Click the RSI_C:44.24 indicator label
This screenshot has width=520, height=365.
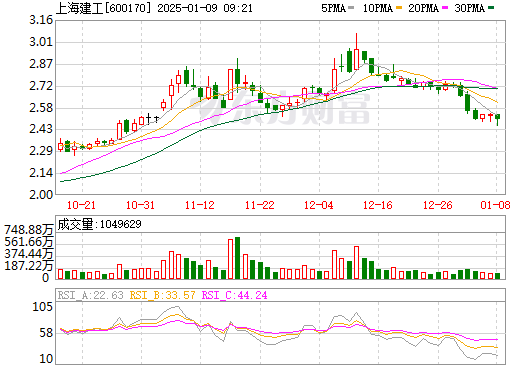pyautogui.click(x=235, y=295)
